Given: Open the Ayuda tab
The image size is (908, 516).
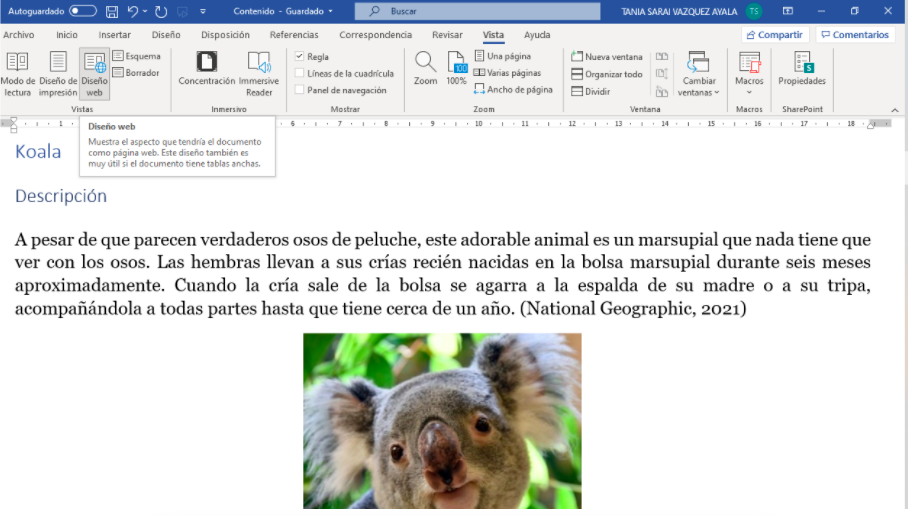Looking at the screenshot, I should [x=537, y=35].
